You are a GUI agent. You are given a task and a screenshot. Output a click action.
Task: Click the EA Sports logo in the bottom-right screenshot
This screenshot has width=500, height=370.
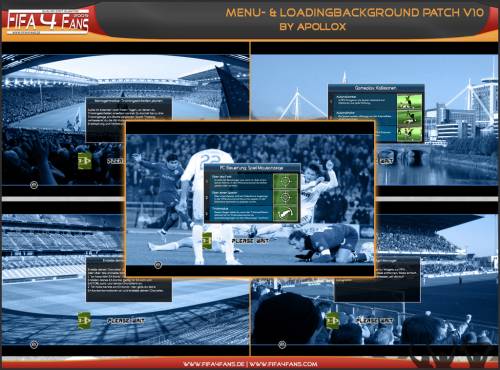282,344
